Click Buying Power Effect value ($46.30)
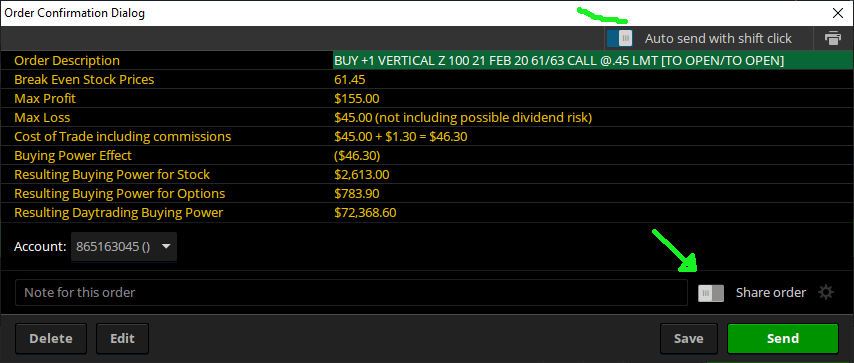Screen dimensions: 854x363 tap(357, 156)
